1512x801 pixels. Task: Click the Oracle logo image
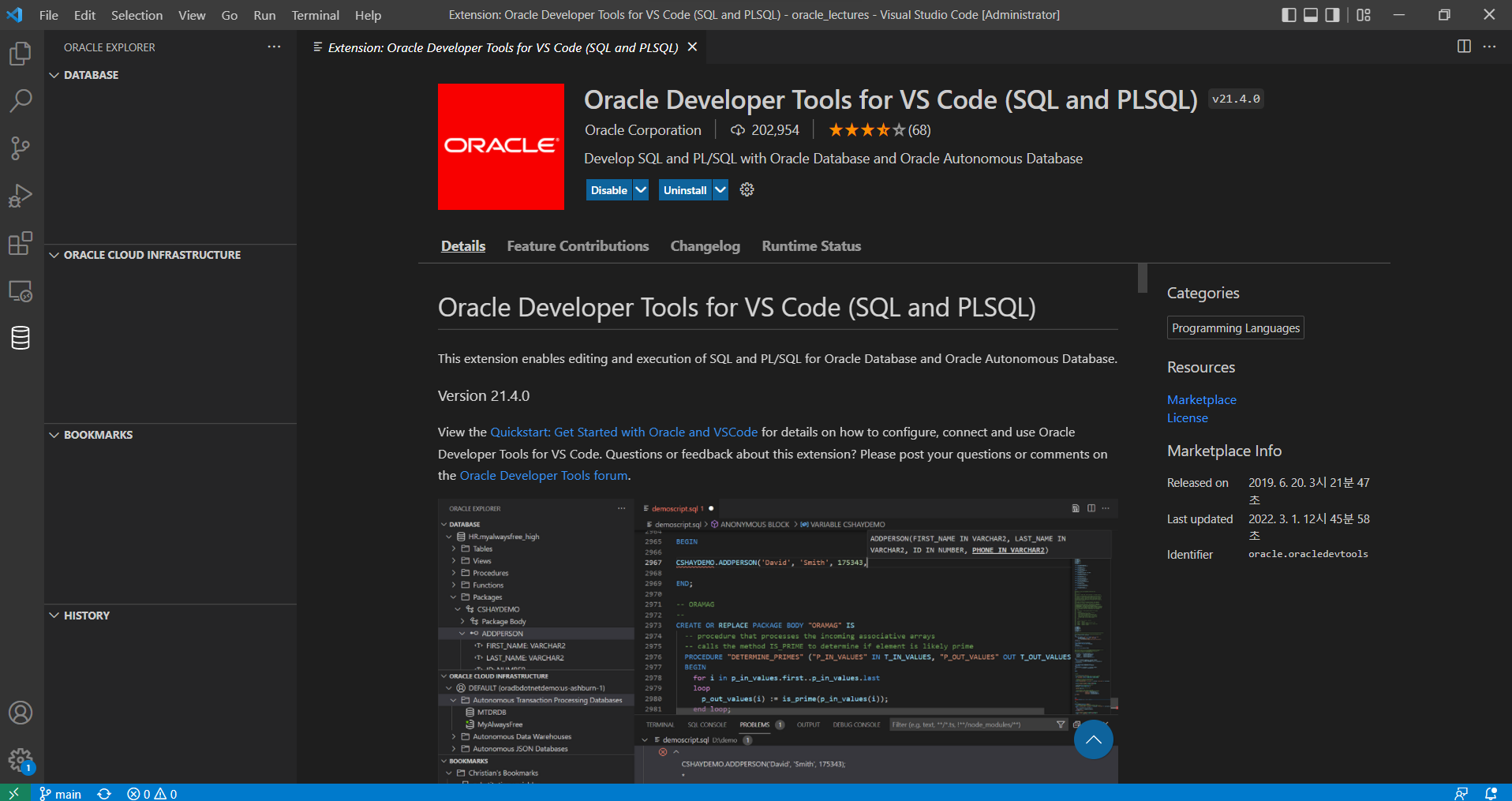pos(501,147)
